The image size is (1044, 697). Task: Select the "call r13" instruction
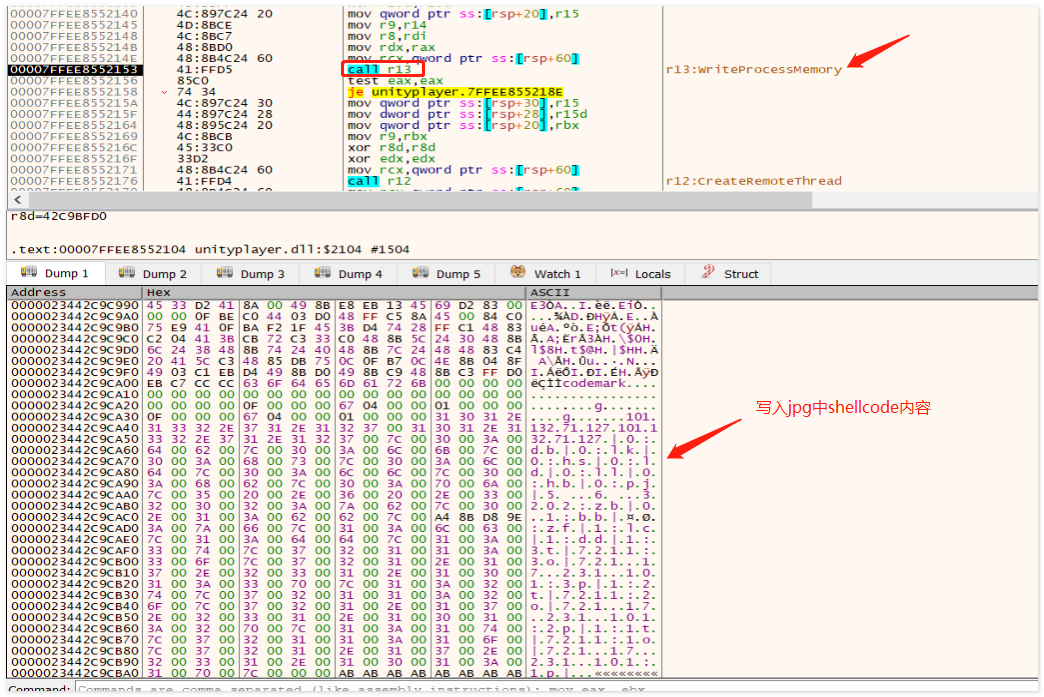tap(380, 69)
